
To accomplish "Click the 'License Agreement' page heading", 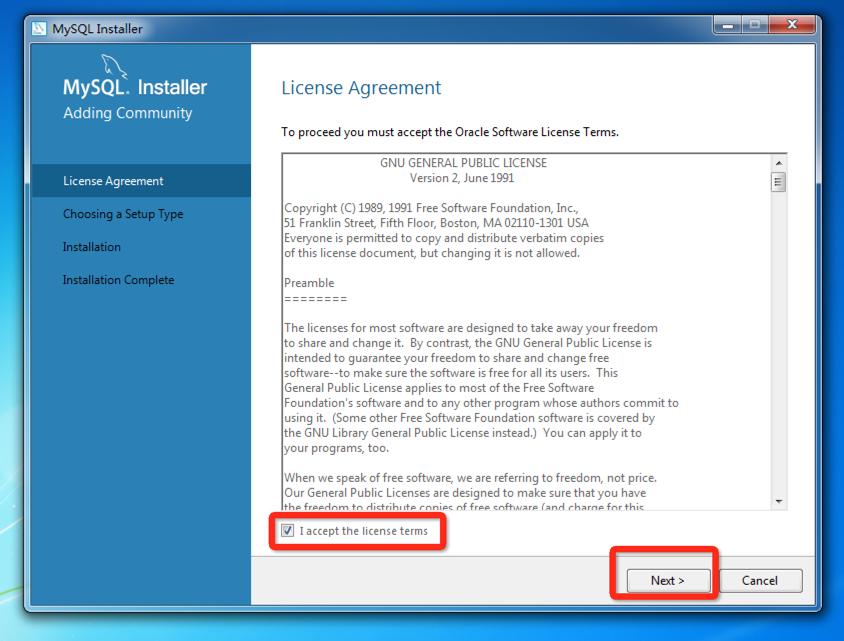I will tap(362, 88).
